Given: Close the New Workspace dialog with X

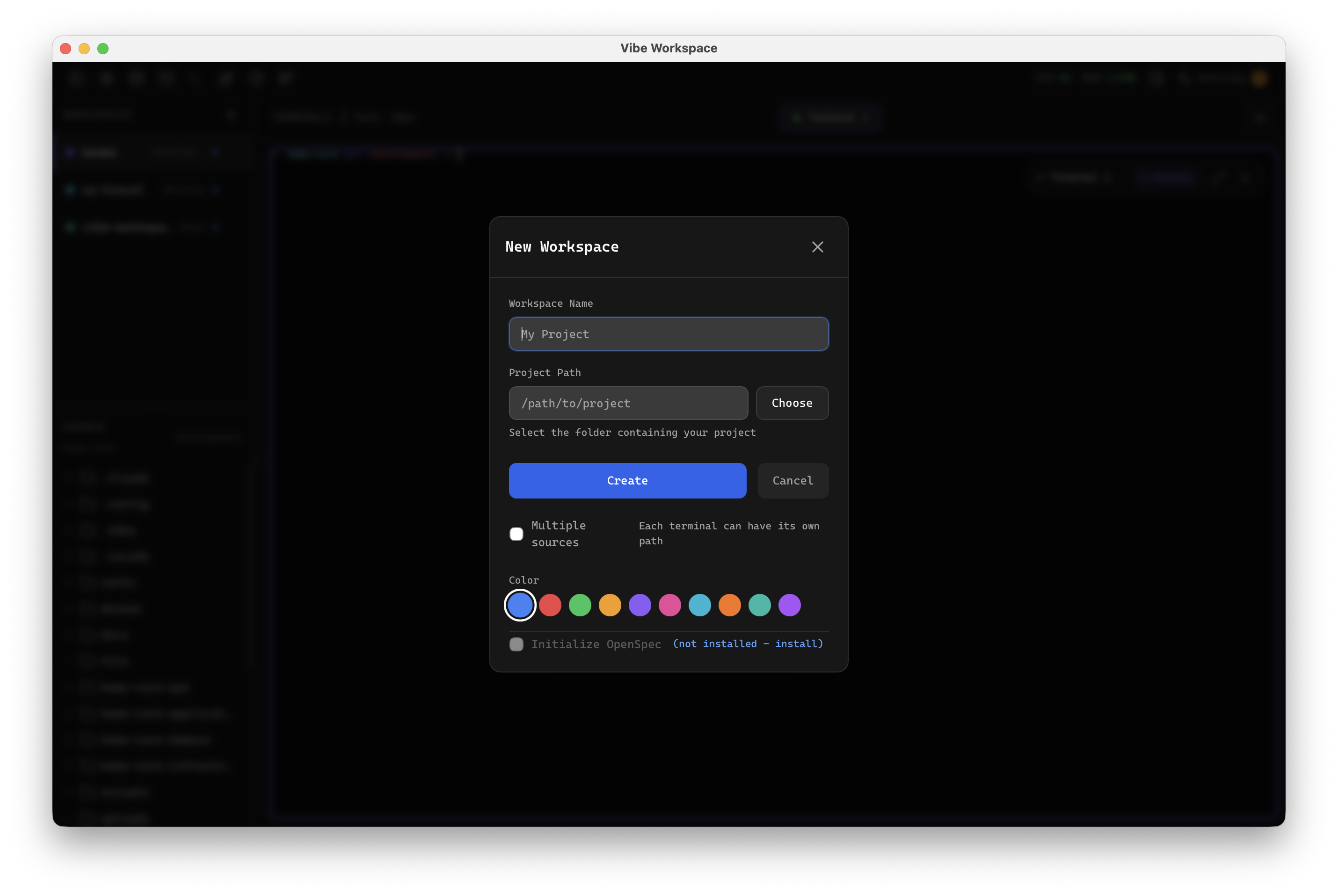Looking at the screenshot, I should (x=817, y=247).
